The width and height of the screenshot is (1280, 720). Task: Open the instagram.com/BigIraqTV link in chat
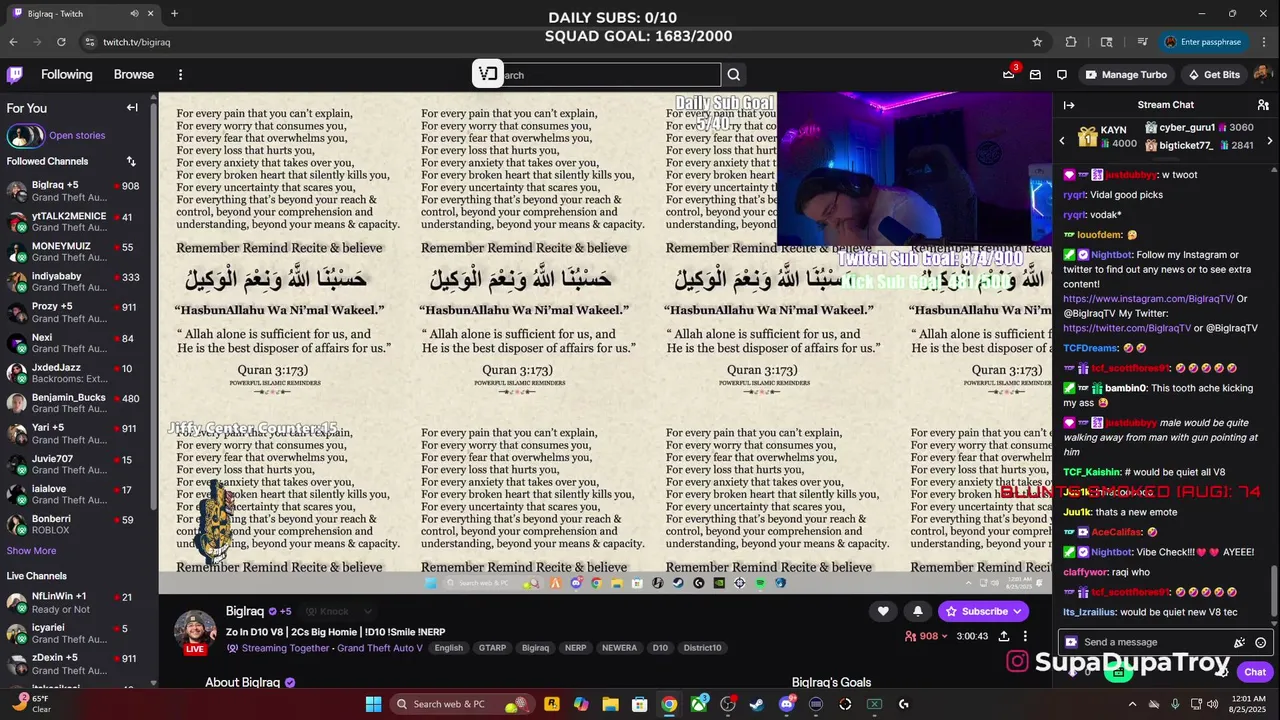tap(1148, 299)
